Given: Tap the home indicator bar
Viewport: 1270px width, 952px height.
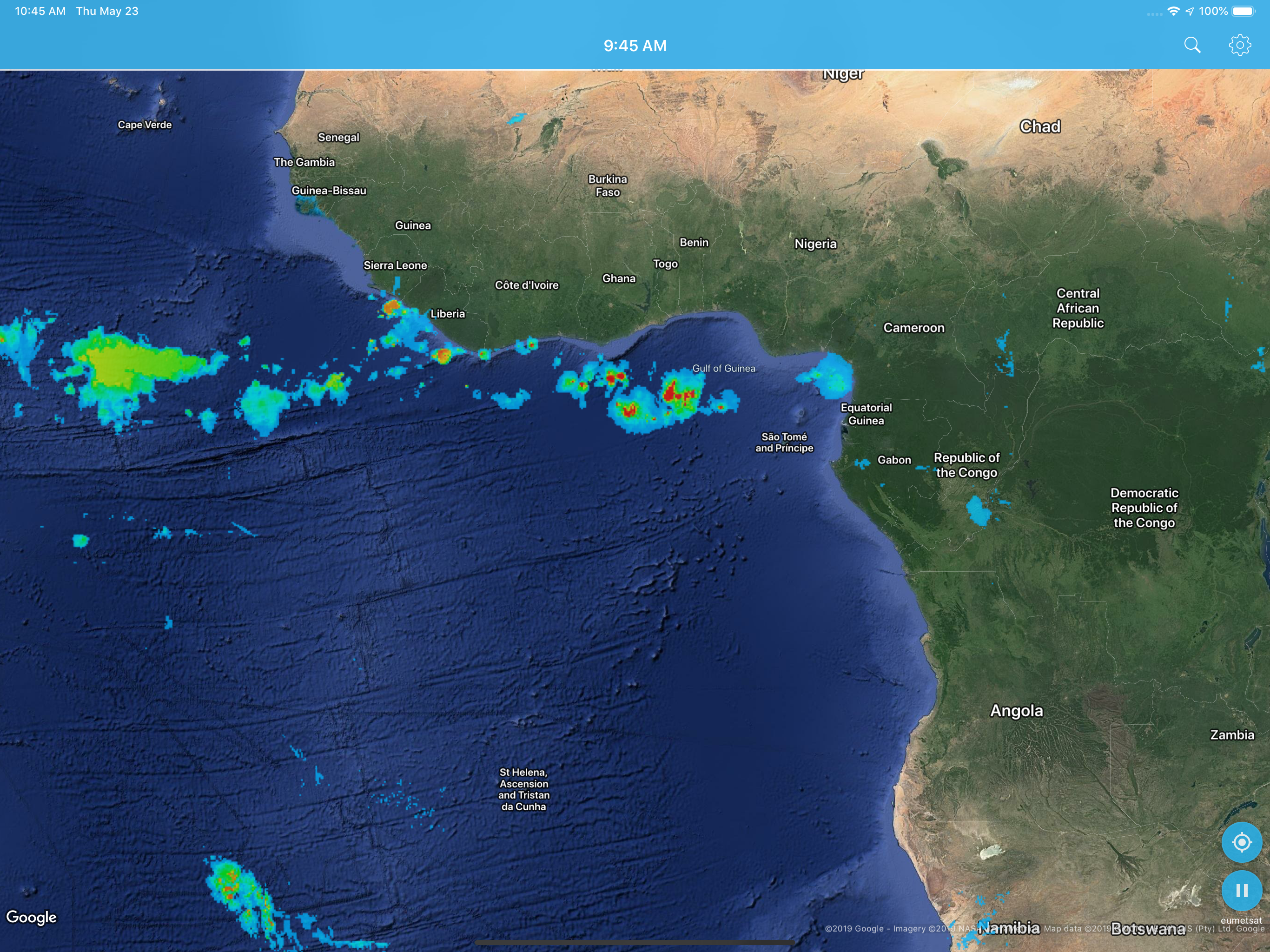Looking at the screenshot, I should [635, 942].
